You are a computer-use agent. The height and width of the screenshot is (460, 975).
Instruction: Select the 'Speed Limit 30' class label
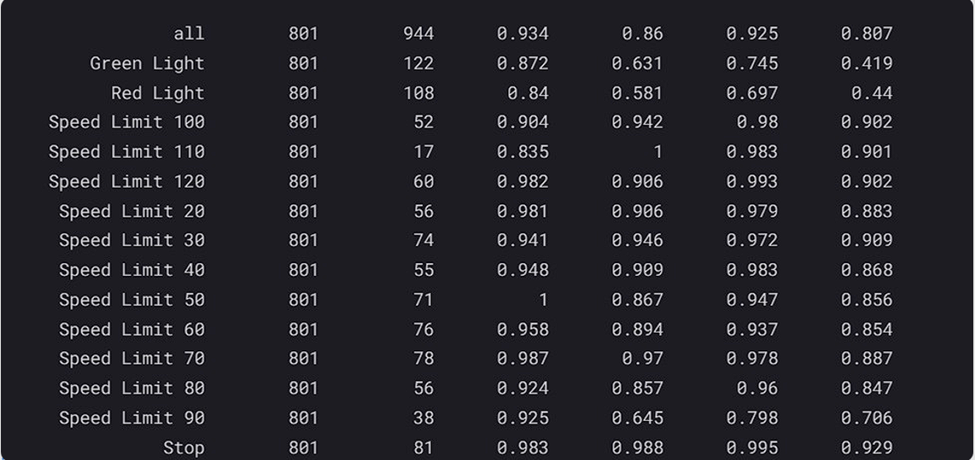tap(132, 241)
